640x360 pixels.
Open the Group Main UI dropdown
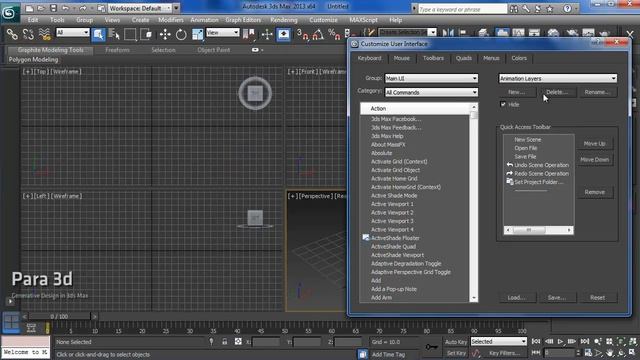pyautogui.click(x=431, y=78)
